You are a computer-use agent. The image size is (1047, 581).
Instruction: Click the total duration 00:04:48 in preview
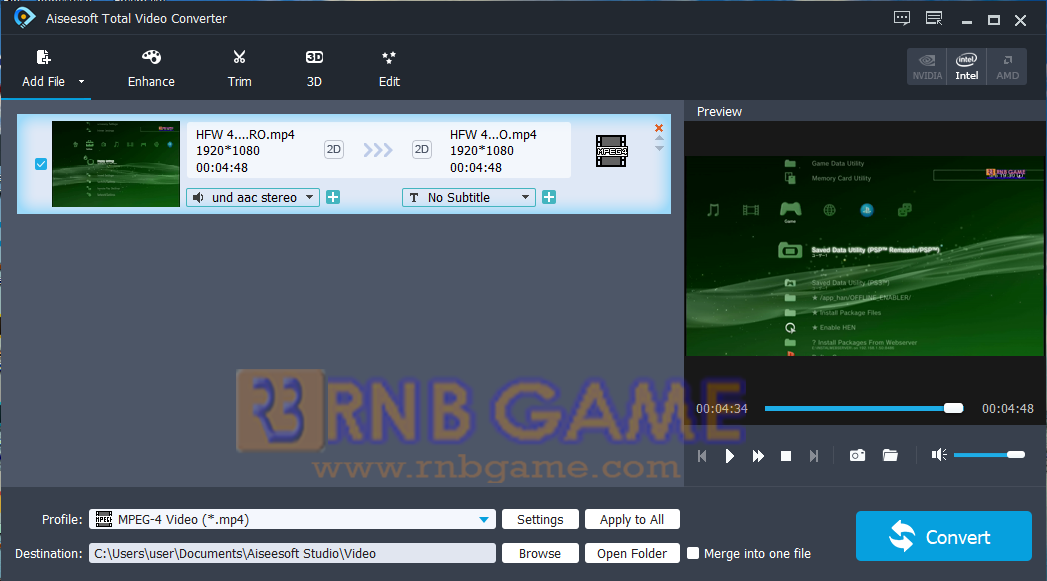[x=1008, y=409]
